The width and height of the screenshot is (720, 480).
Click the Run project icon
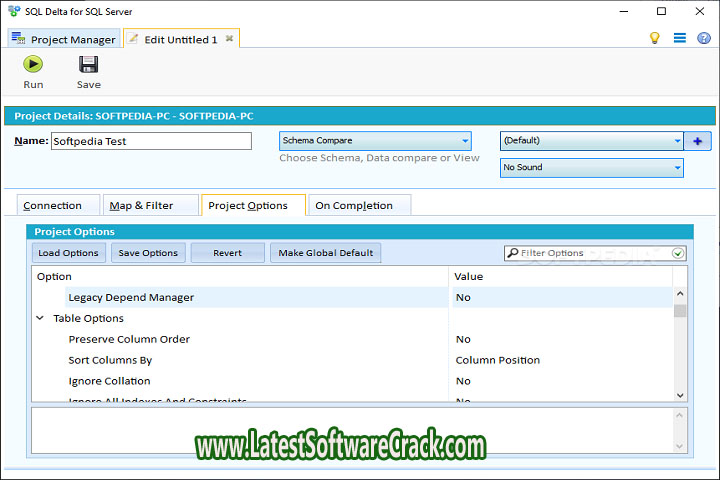pyautogui.click(x=33, y=65)
